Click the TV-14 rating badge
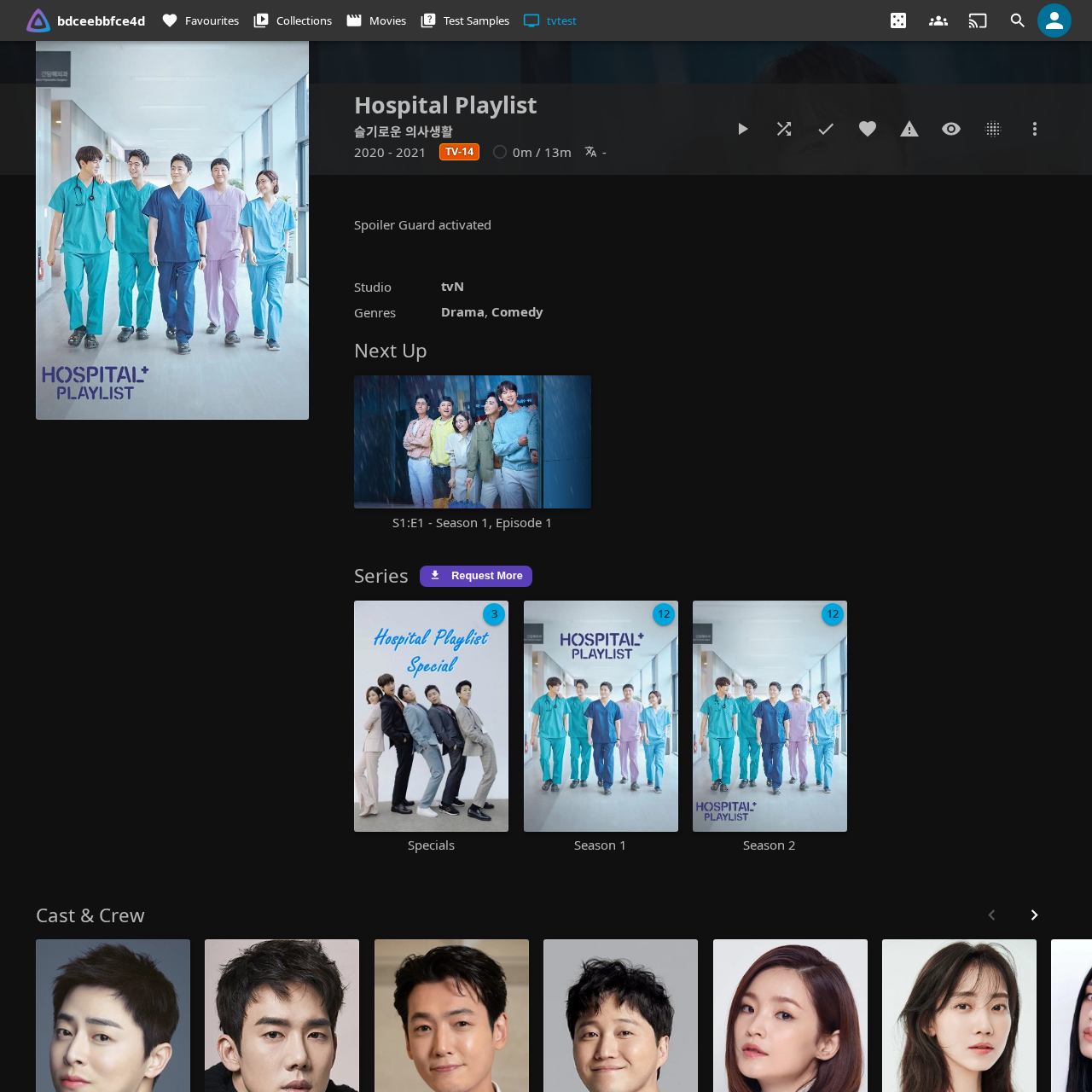Image resolution: width=1092 pixels, height=1092 pixels. click(459, 152)
